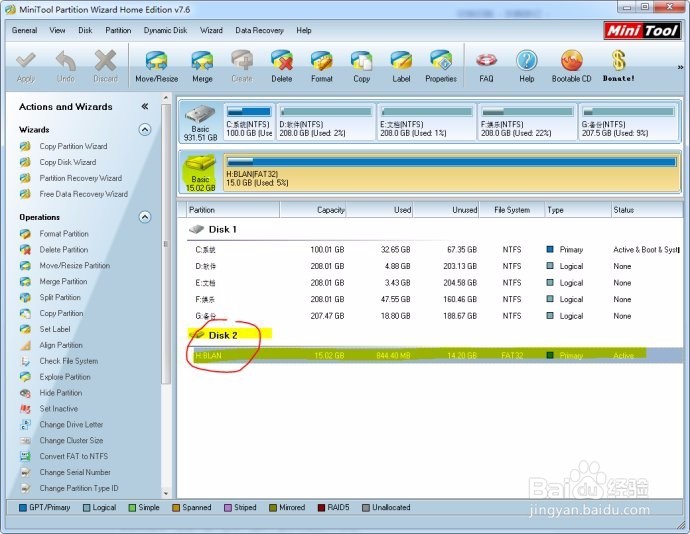The width and height of the screenshot is (690, 534).
Task: Select H:BLAN FAT32 block in disk map
Action: coord(452,172)
